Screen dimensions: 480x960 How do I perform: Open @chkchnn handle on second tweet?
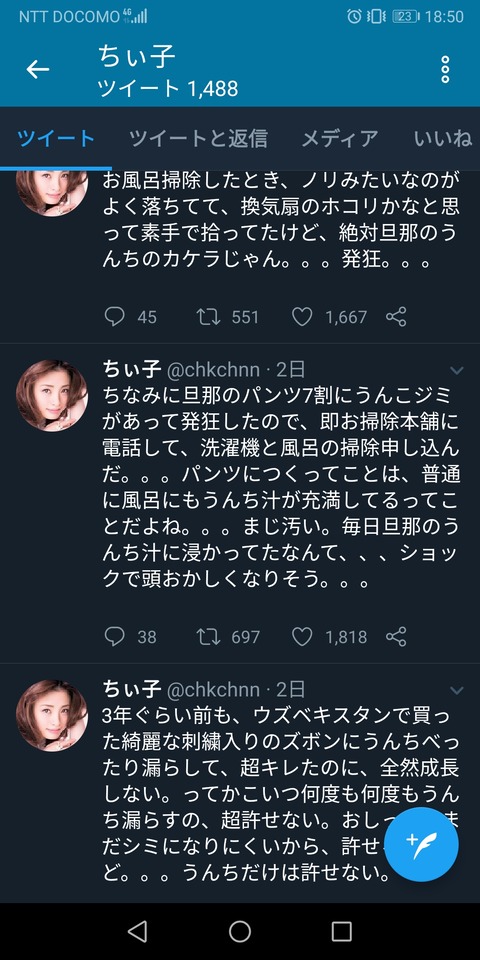[214, 370]
